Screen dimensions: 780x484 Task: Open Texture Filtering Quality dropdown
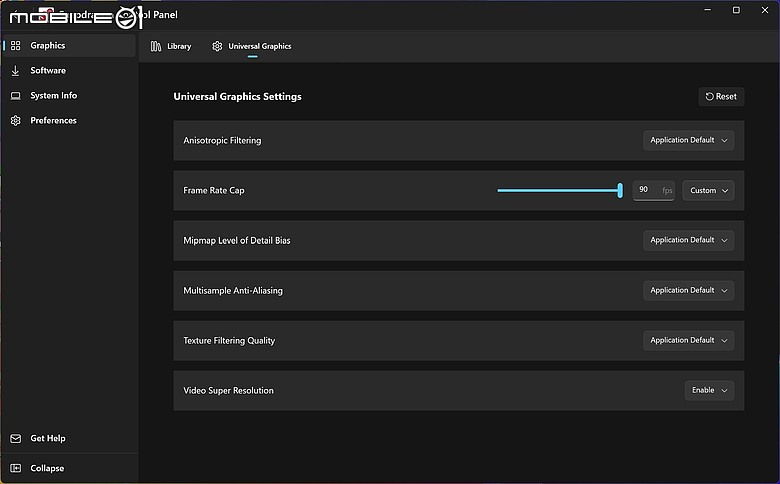[688, 340]
